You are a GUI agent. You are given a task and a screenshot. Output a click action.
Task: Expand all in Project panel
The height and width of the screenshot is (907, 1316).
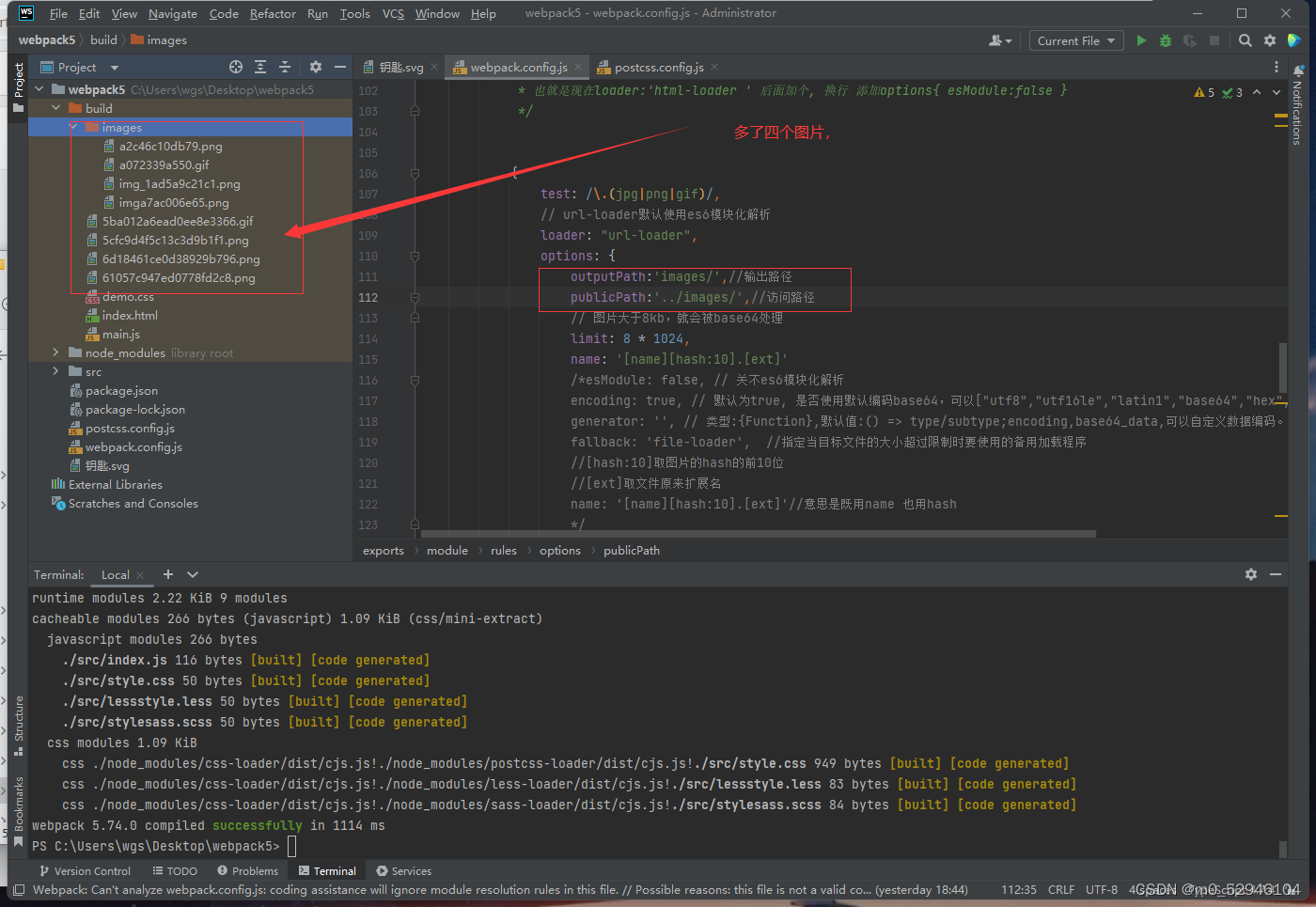point(260,67)
